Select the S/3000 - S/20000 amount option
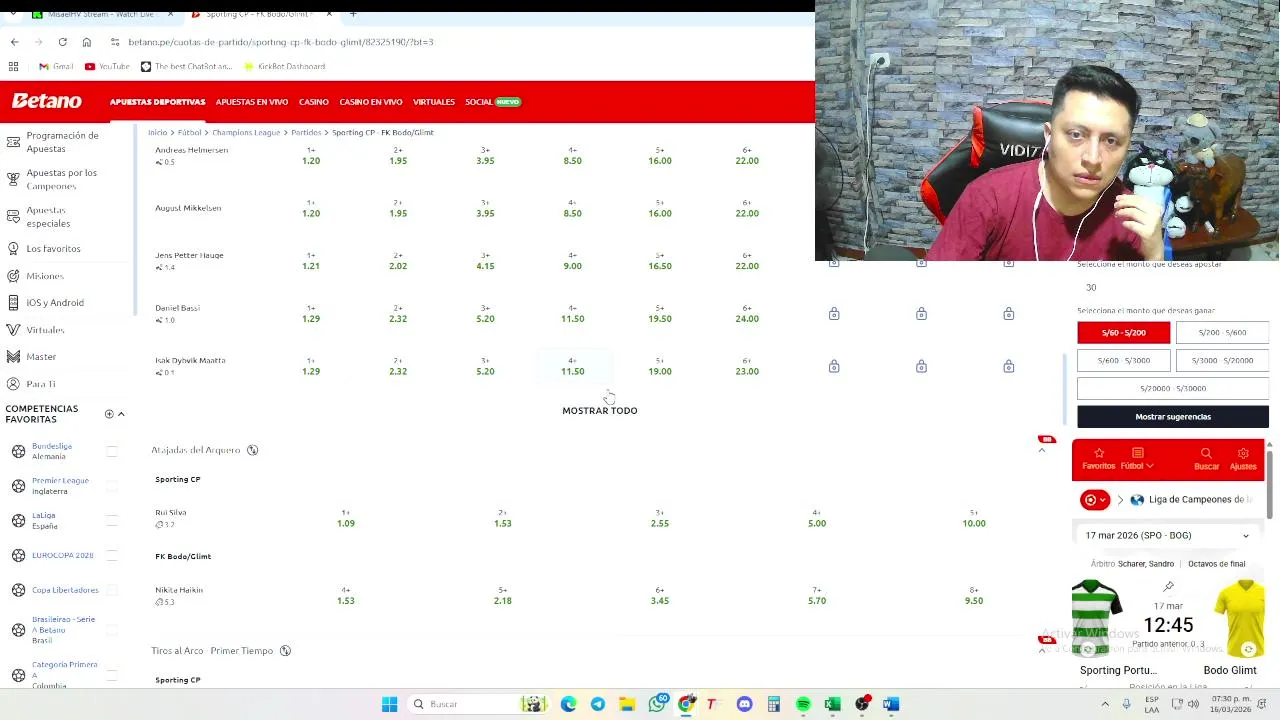The image size is (1280, 720). click(1222, 361)
